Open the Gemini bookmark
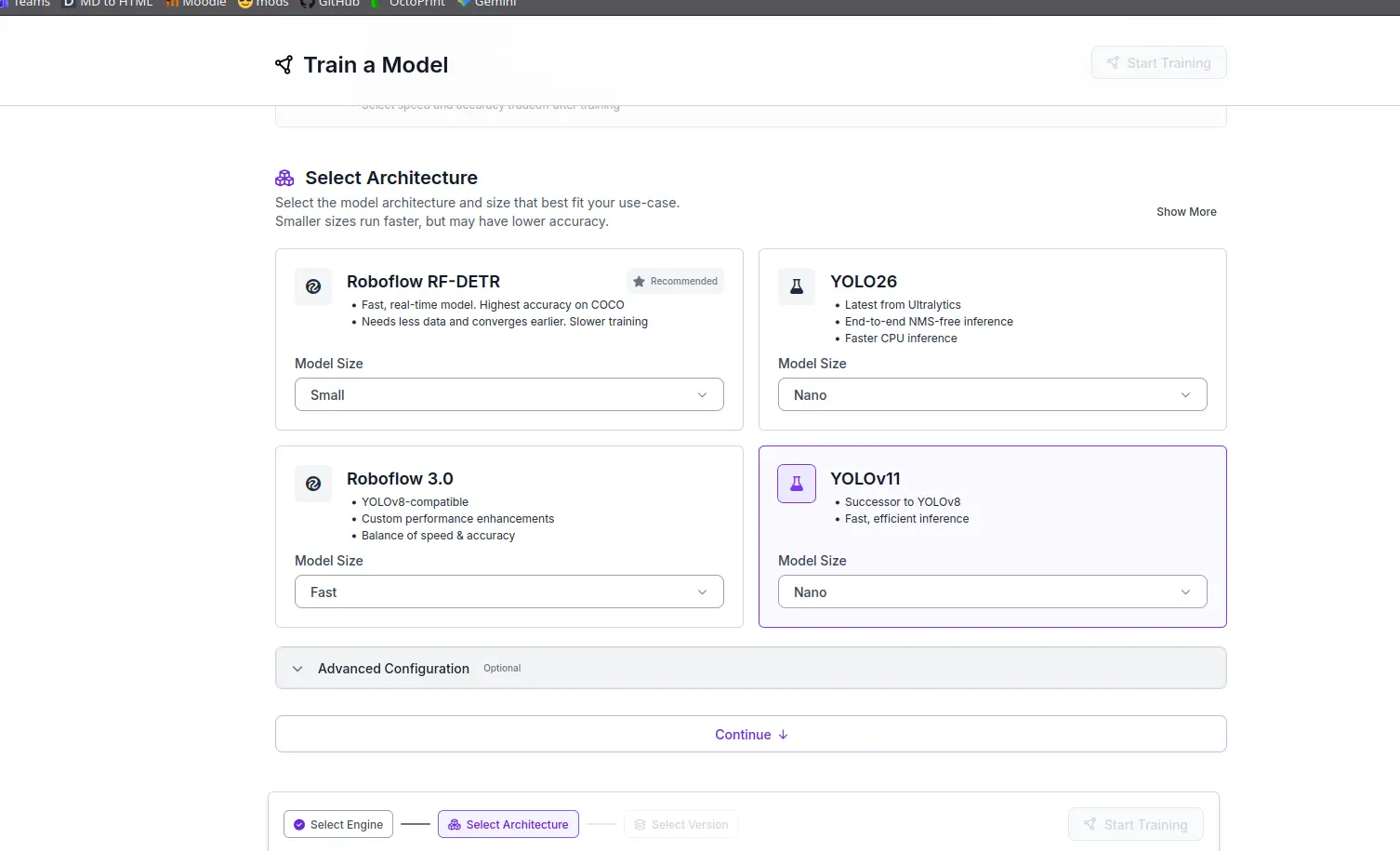The height and width of the screenshot is (851, 1400). (487, 4)
